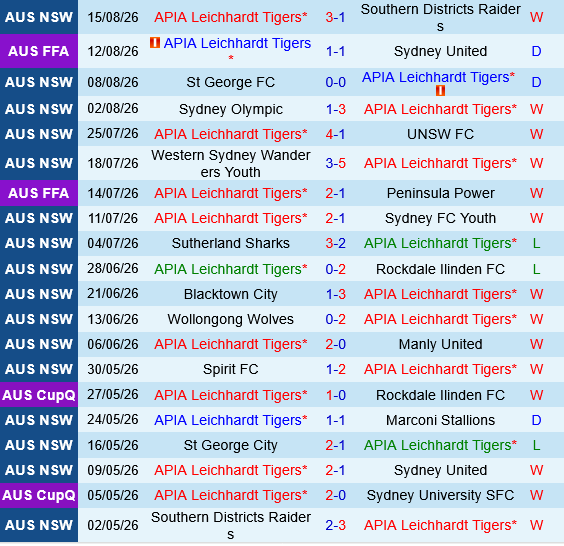
Task: Click AUS FFA label on 14/07/26
Action: click(38, 193)
